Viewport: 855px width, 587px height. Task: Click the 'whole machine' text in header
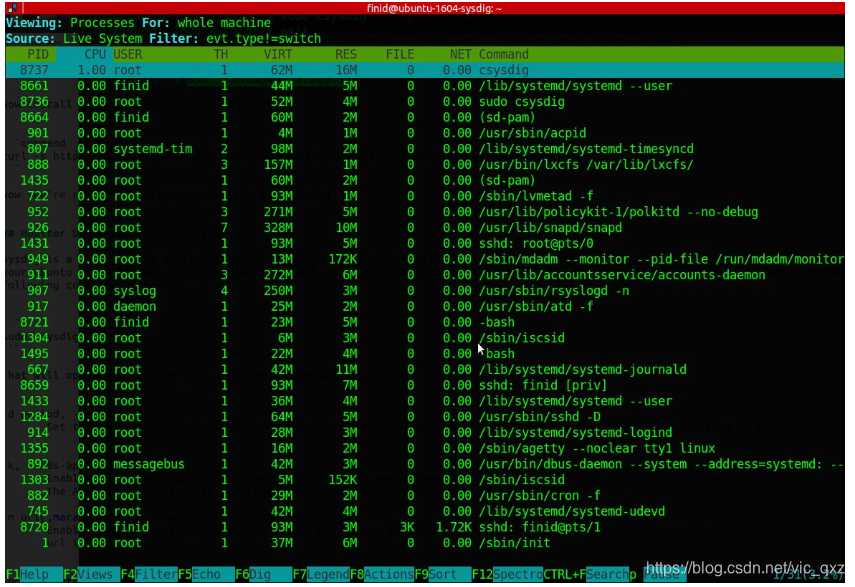pos(224,23)
